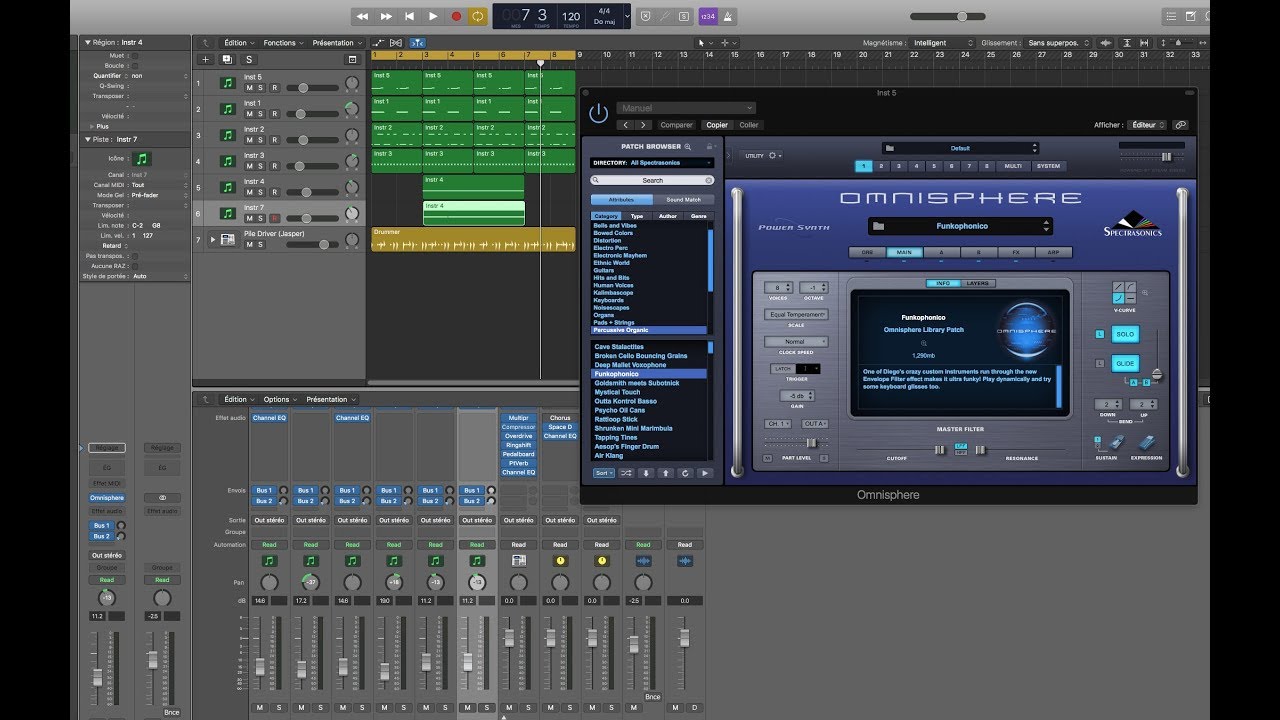The image size is (1280, 720).
Task: Select the pointer tool menu in tracks area
Action: (704, 43)
